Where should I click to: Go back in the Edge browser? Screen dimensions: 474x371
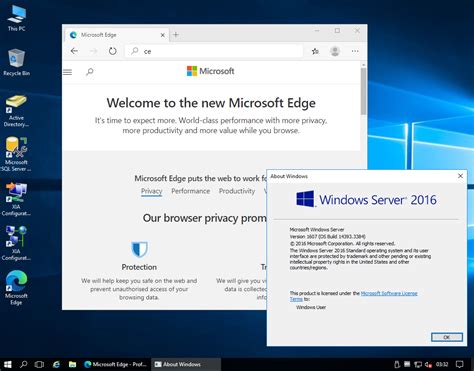74,51
